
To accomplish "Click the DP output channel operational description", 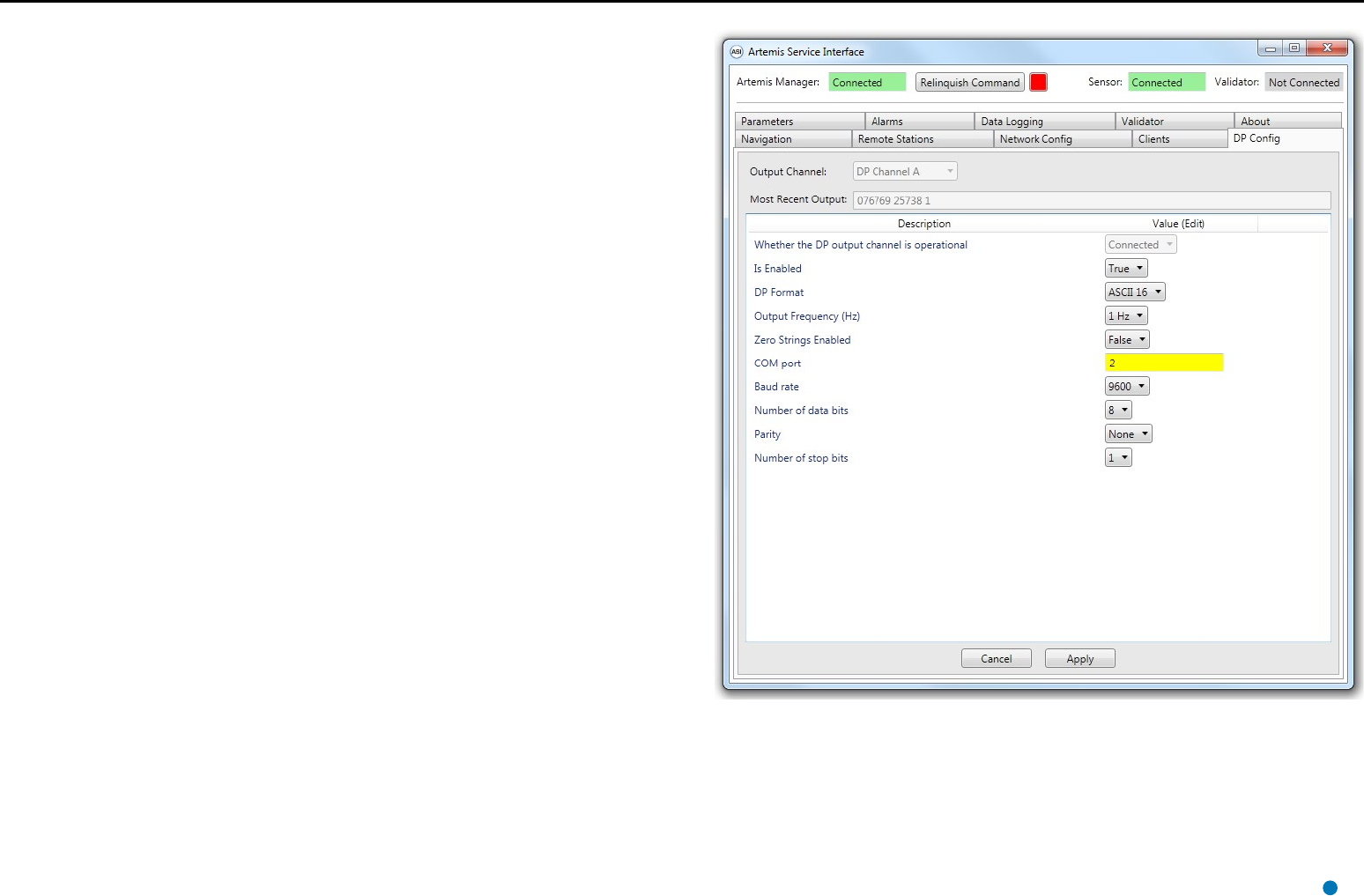I will click(x=861, y=245).
